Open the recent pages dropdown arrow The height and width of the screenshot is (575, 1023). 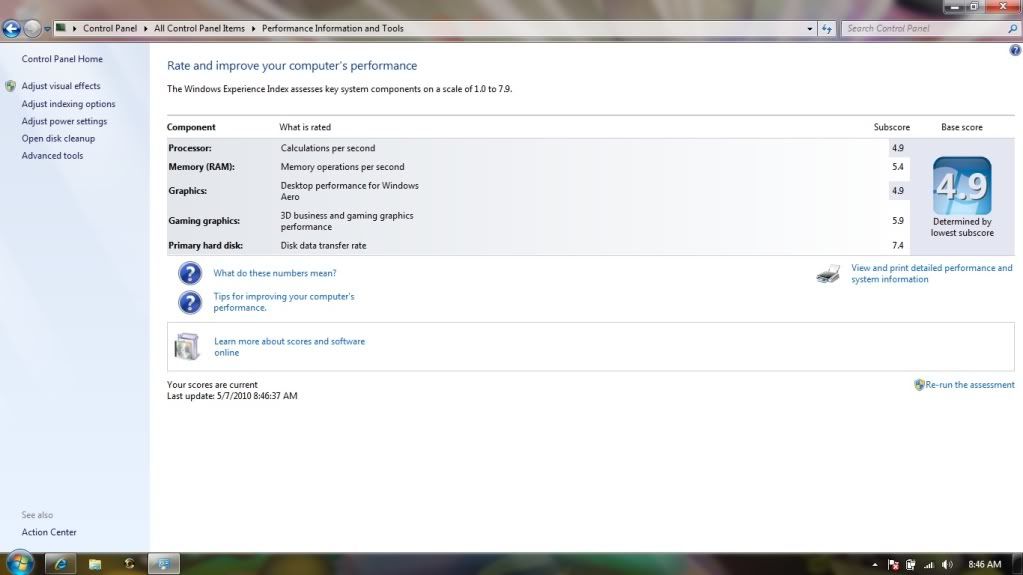pos(47,29)
